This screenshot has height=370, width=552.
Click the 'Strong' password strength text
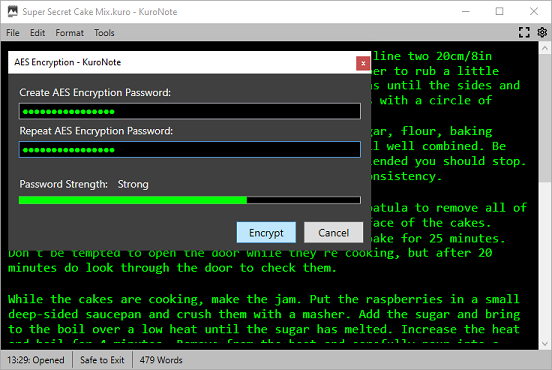133,184
